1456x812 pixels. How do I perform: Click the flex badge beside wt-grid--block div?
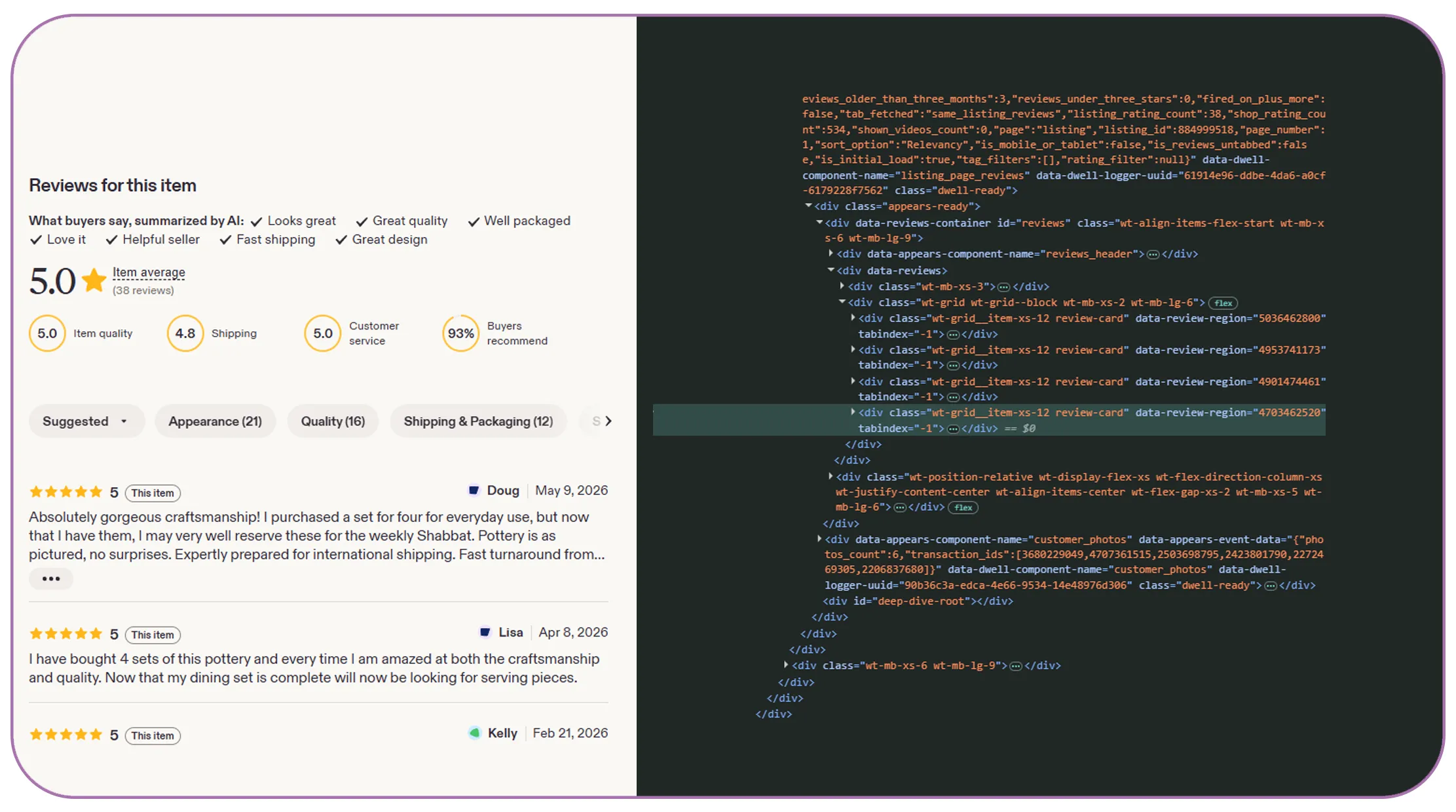pos(1223,303)
